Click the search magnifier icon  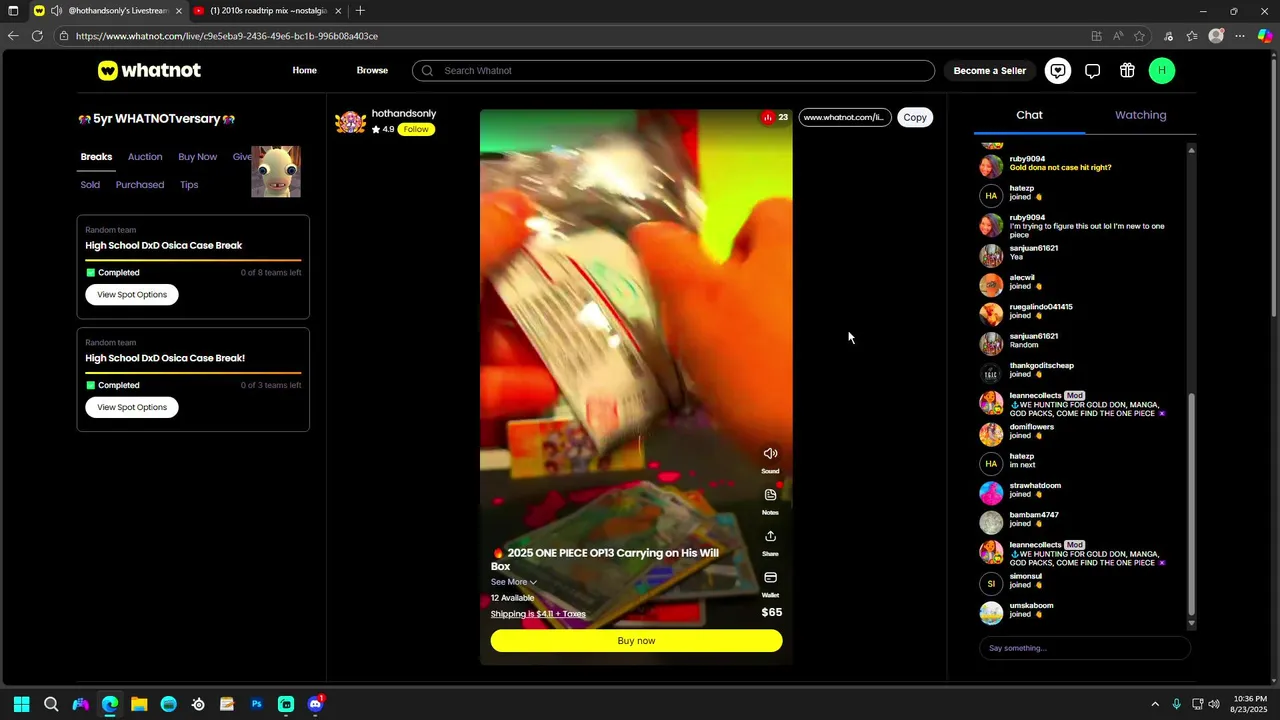(x=427, y=71)
